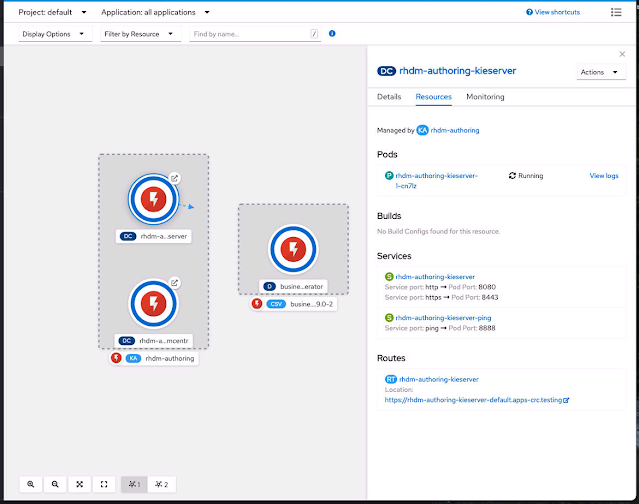Click the rhdm-authoring KA group label
Screen dimensions: 639x504
[x=154, y=358]
